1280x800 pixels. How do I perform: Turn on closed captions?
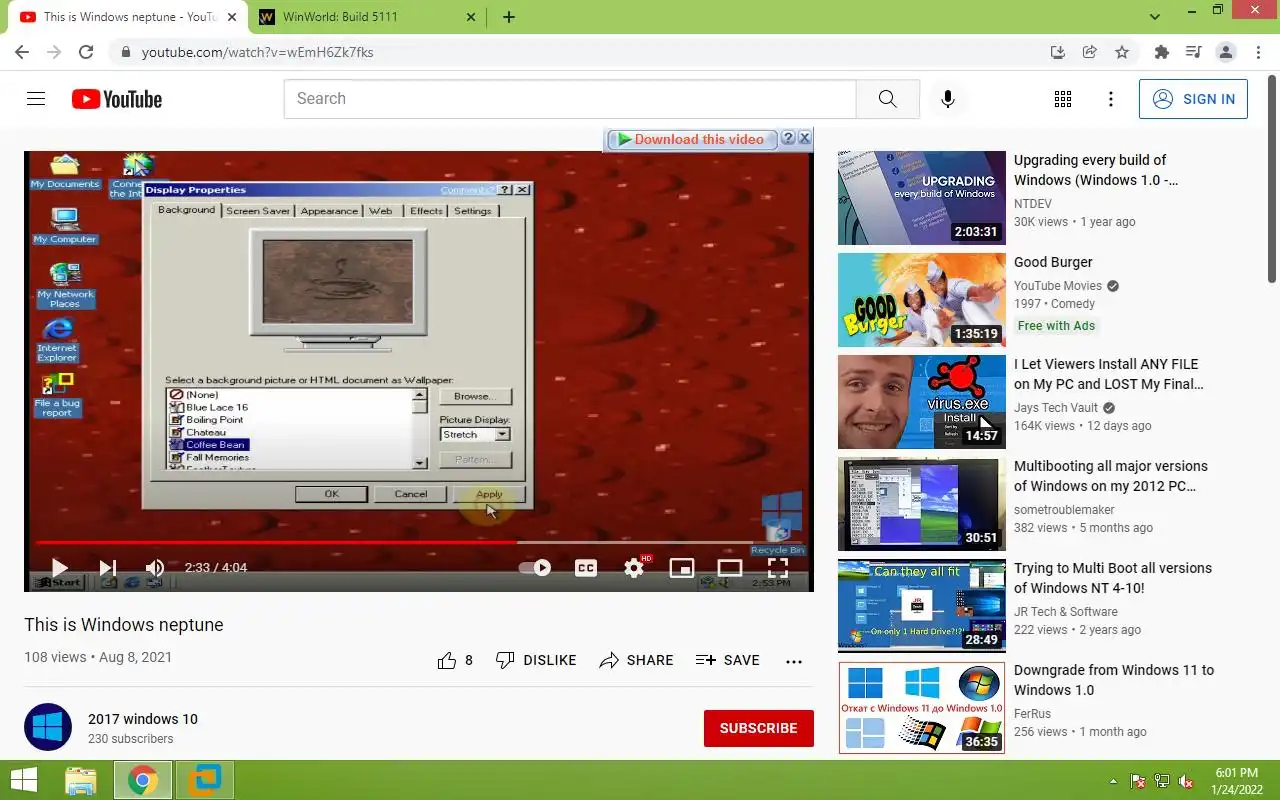coord(586,567)
